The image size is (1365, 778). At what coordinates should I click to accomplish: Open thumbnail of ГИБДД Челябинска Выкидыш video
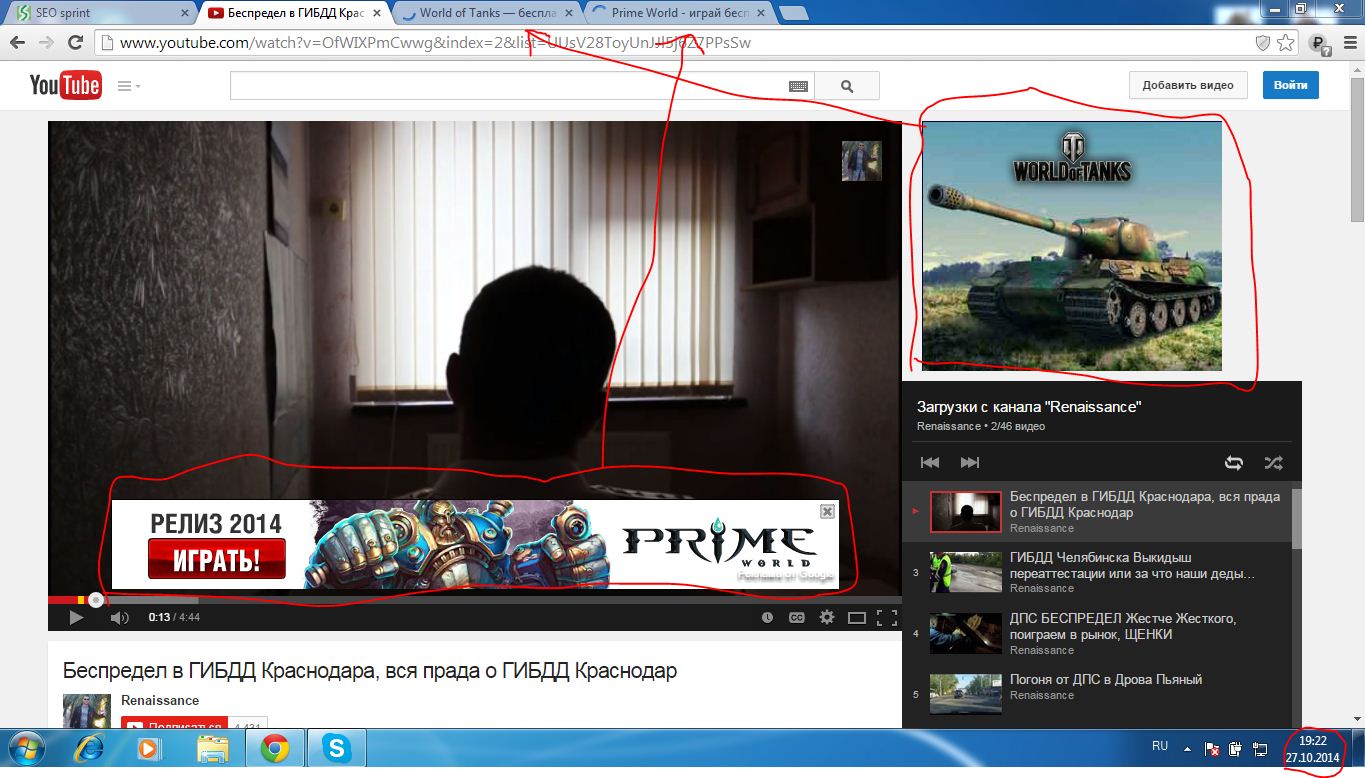pyautogui.click(x=965, y=572)
